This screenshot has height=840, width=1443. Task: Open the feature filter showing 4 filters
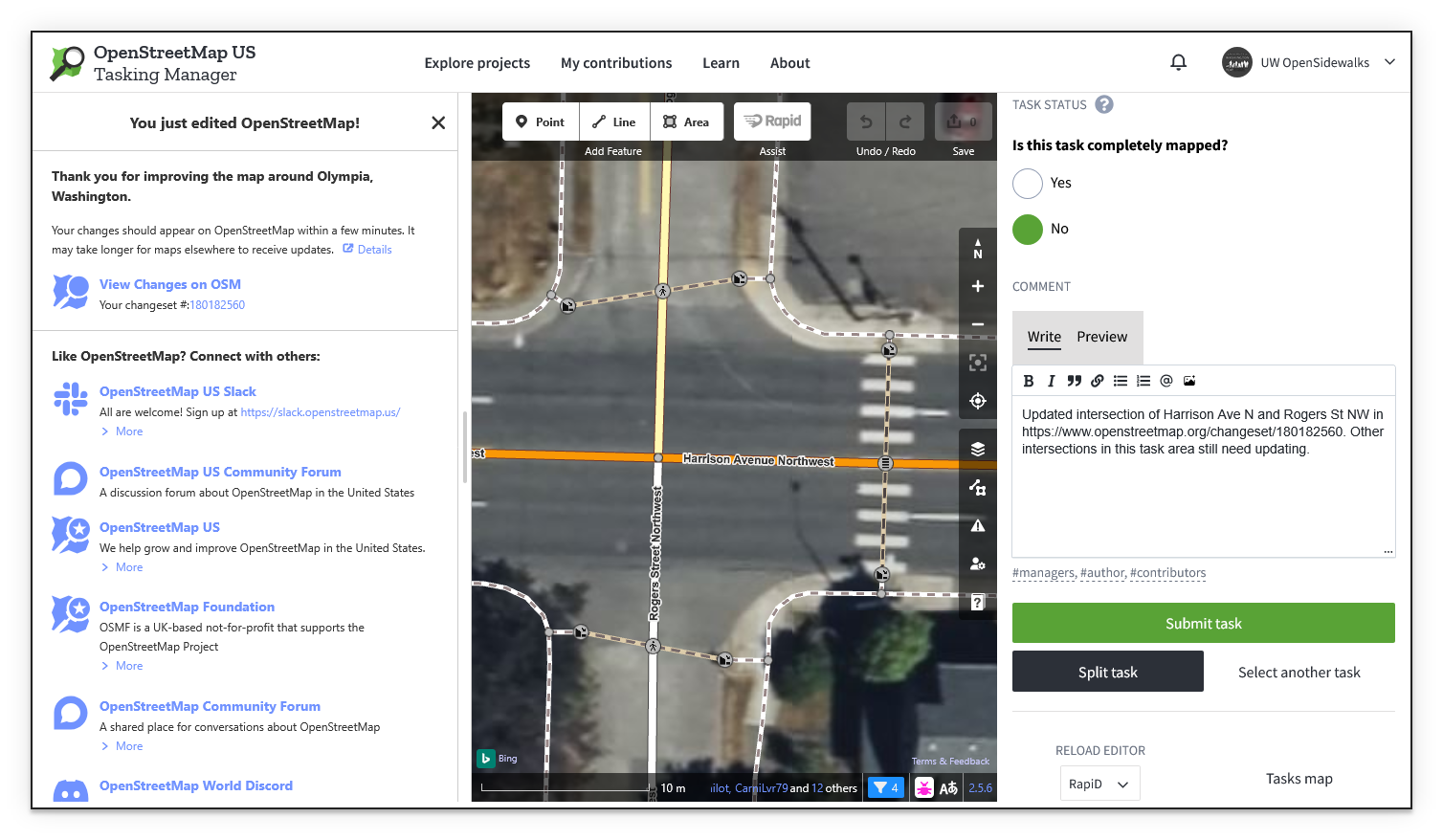pos(885,786)
